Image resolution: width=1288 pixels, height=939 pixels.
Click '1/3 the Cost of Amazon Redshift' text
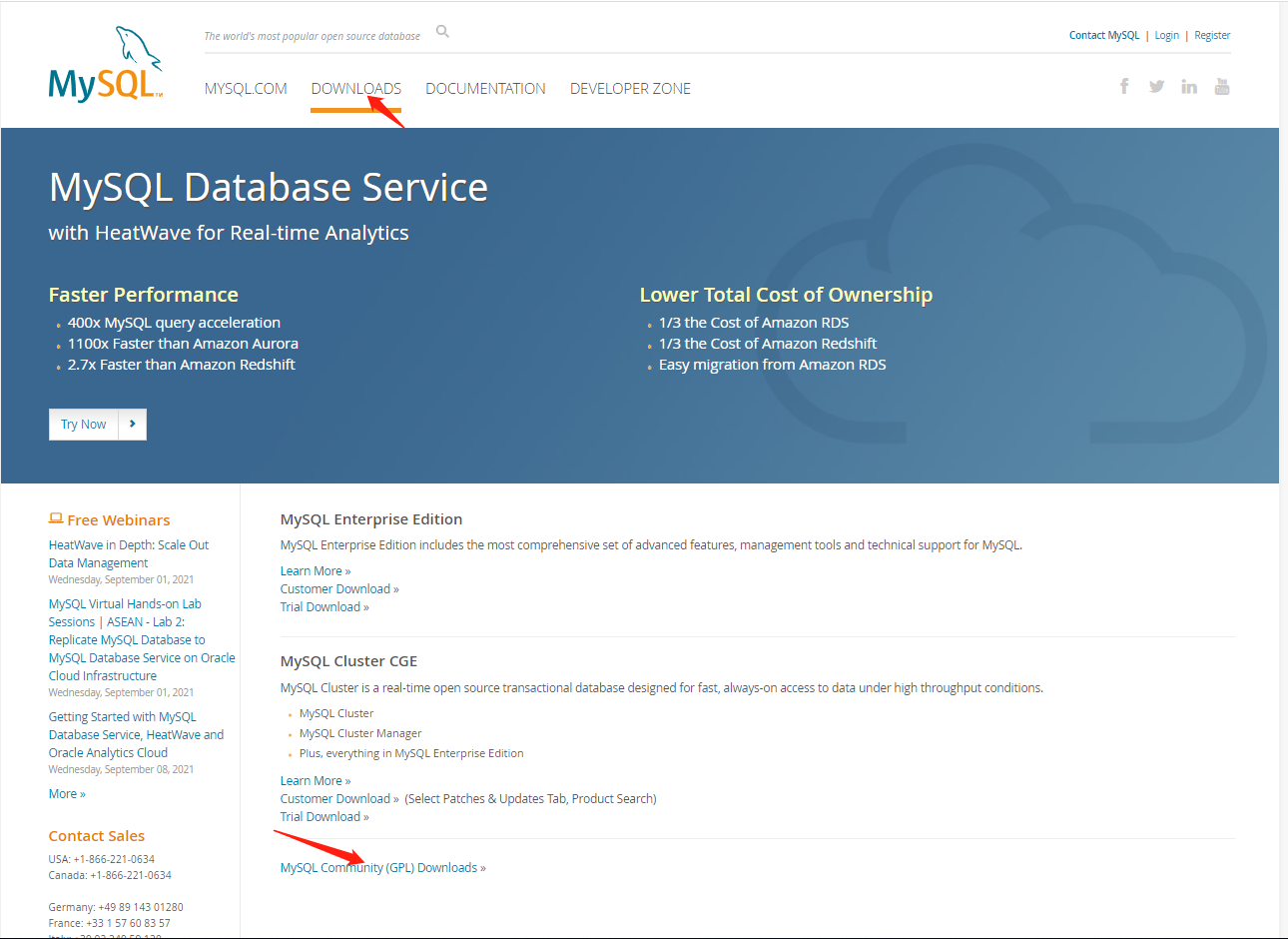[768, 344]
